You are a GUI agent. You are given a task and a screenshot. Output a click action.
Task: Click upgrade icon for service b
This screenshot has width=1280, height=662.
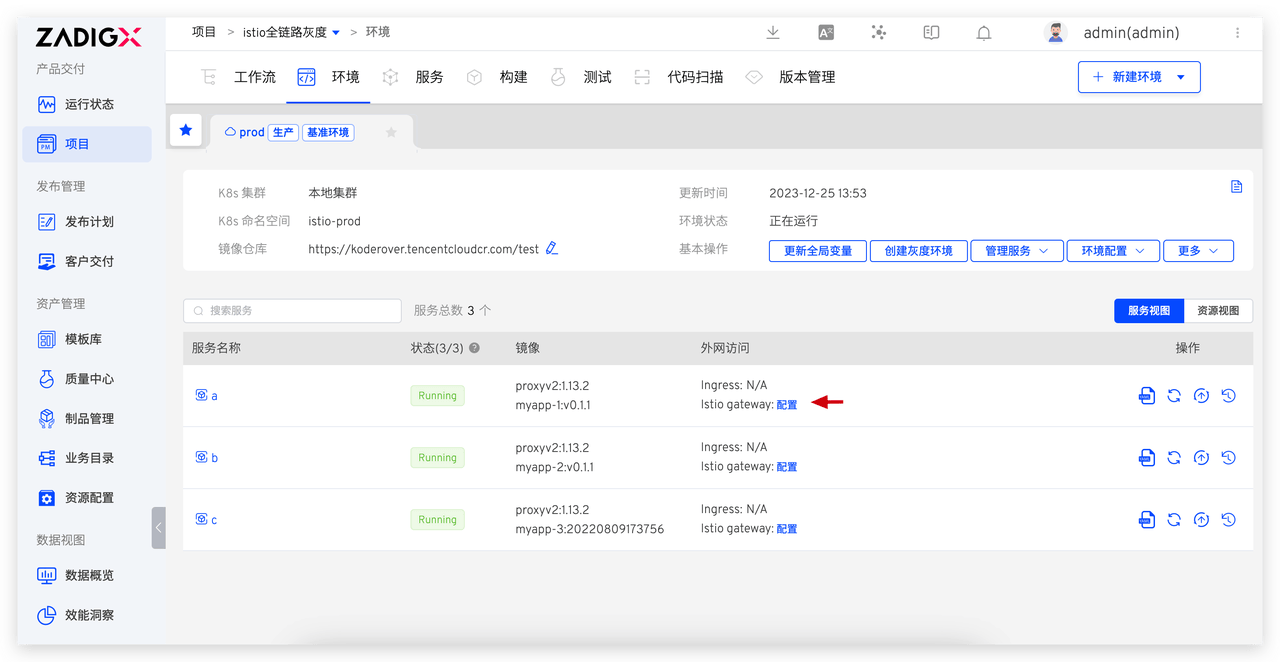click(1201, 458)
